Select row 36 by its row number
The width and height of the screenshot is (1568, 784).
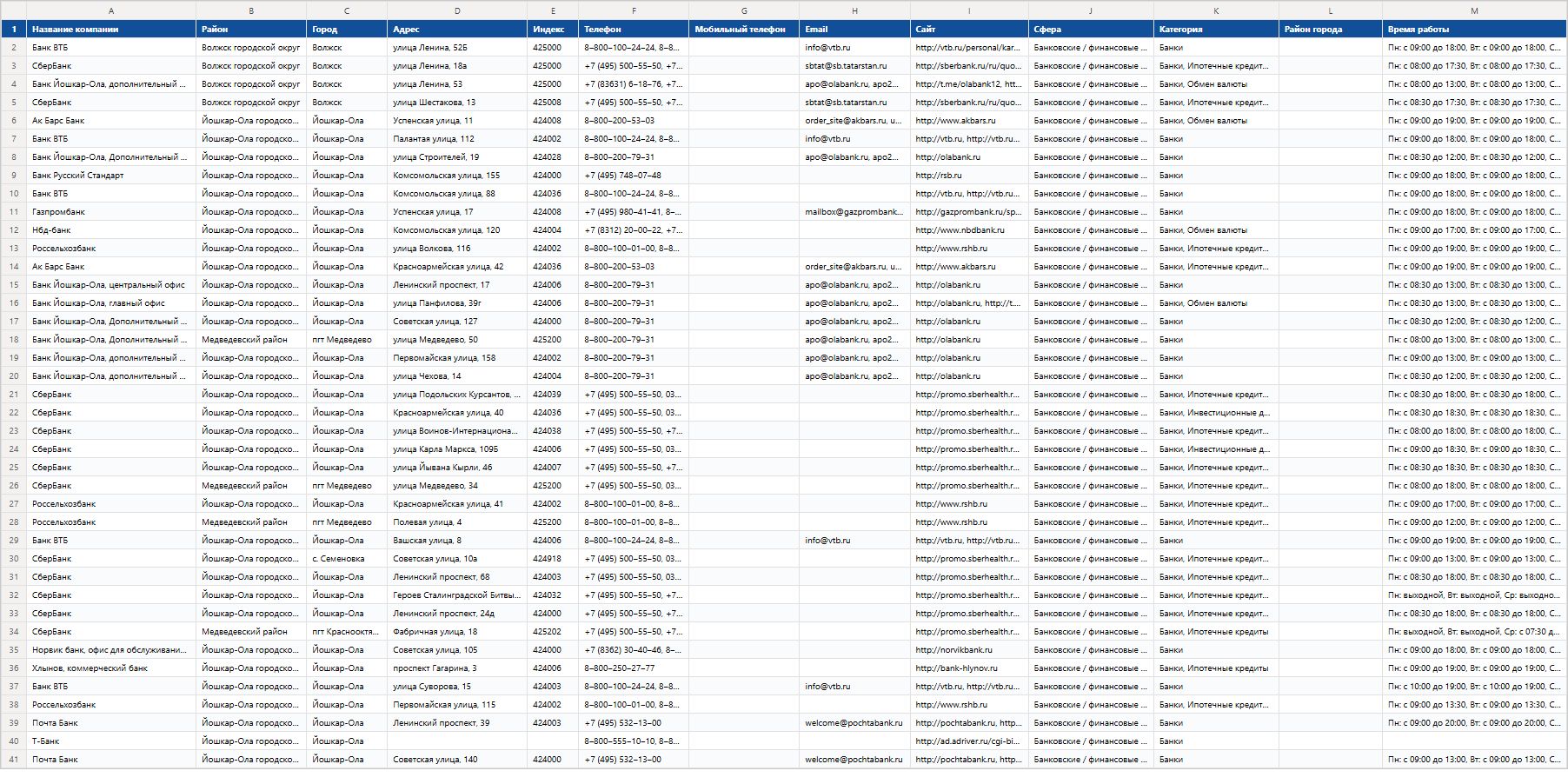14,668
